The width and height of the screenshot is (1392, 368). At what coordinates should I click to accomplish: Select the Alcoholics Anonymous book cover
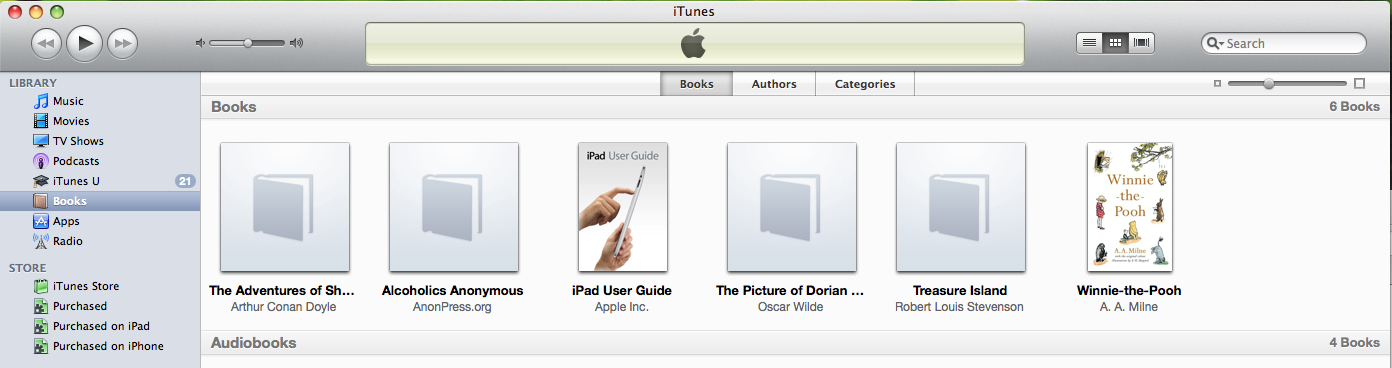tap(454, 207)
